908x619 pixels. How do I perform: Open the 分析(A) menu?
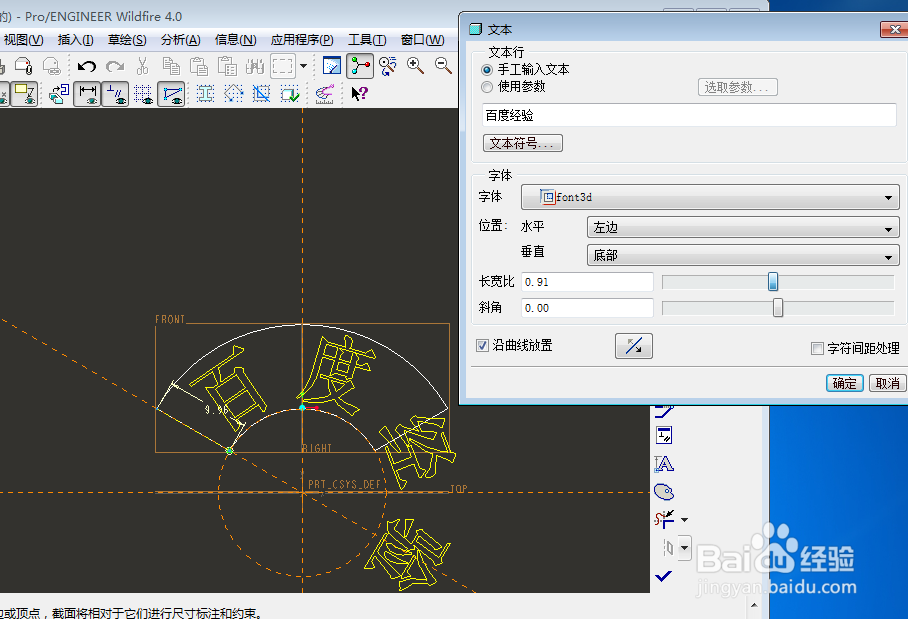[x=180, y=40]
